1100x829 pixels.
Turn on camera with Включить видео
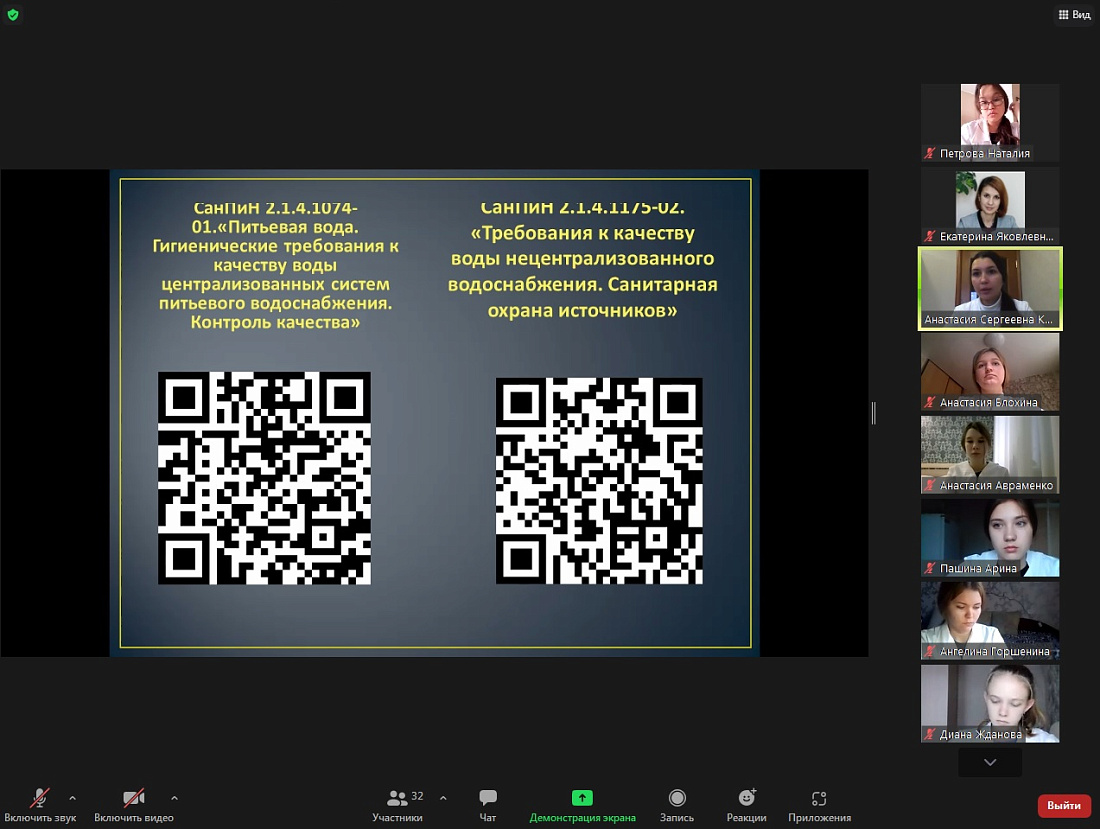(134, 804)
